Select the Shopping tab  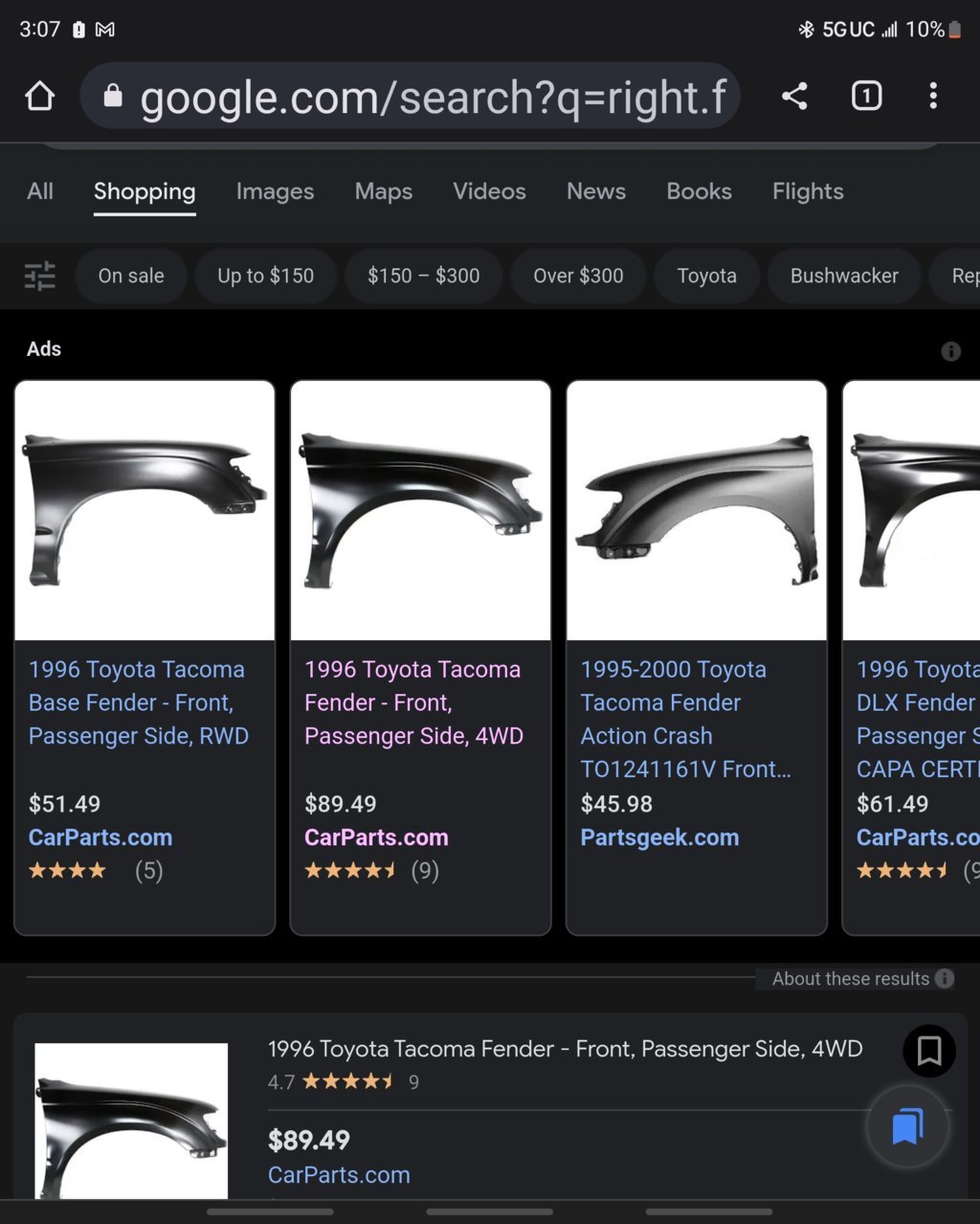pyautogui.click(x=145, y=191)
